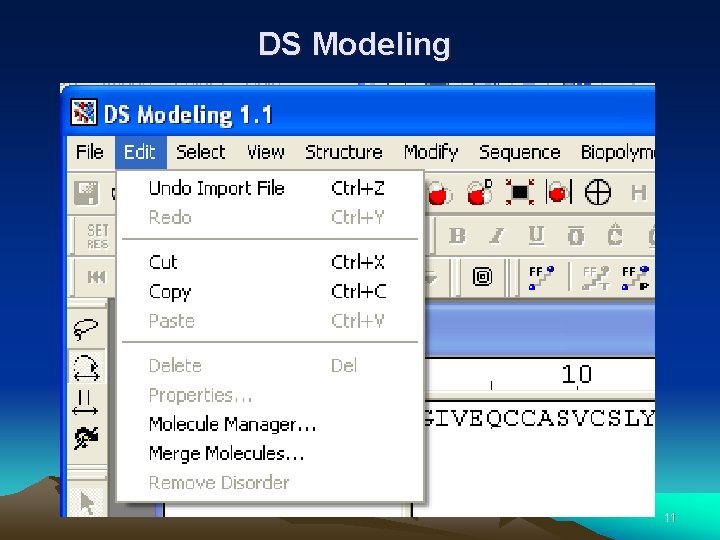Screen dimensions: 720x540
Task: Choose Undo Import File
Action: [270, 188]
